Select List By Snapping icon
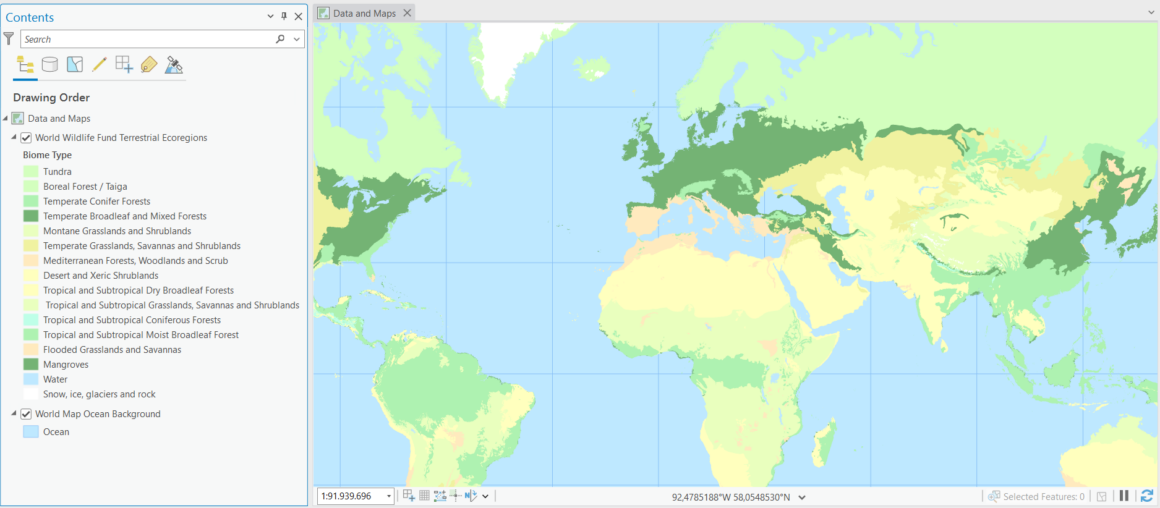 [x=124, y=64]
